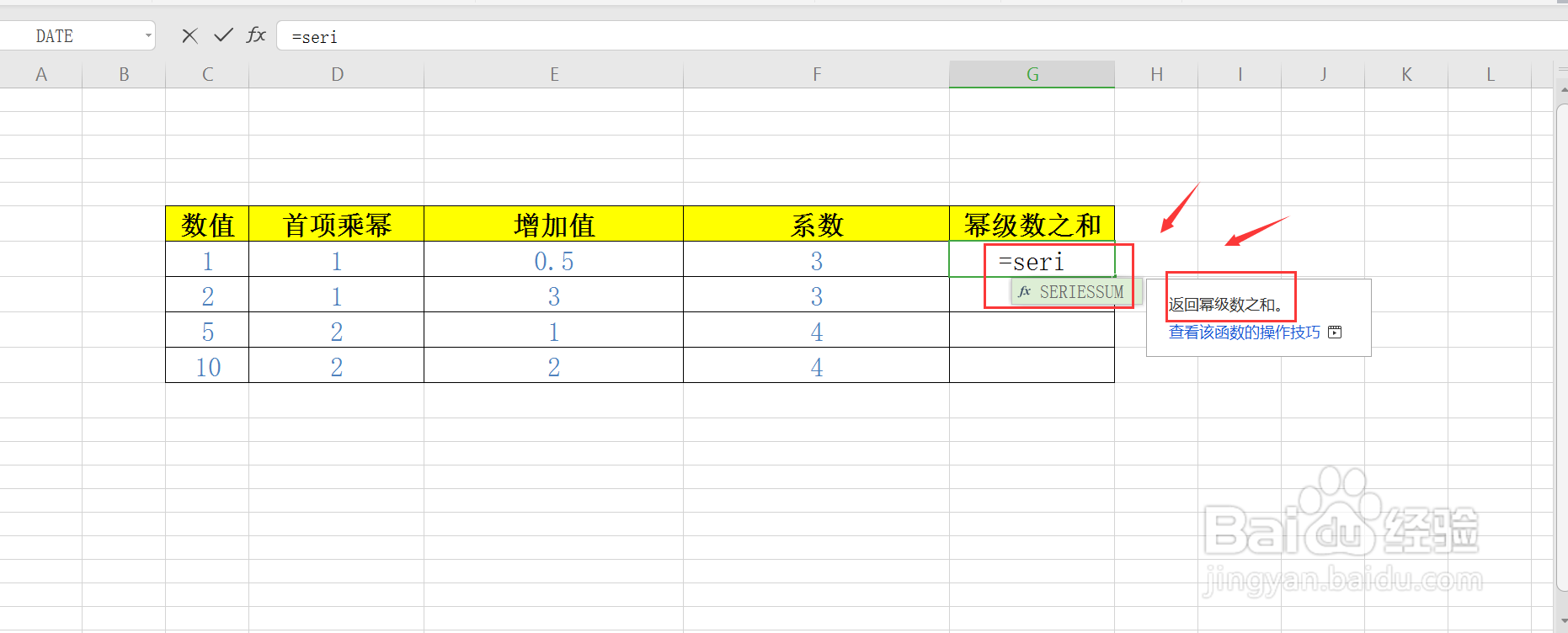1568x633 pixels.
Task: Select column H header
Action: click(x=1156, y=74)
